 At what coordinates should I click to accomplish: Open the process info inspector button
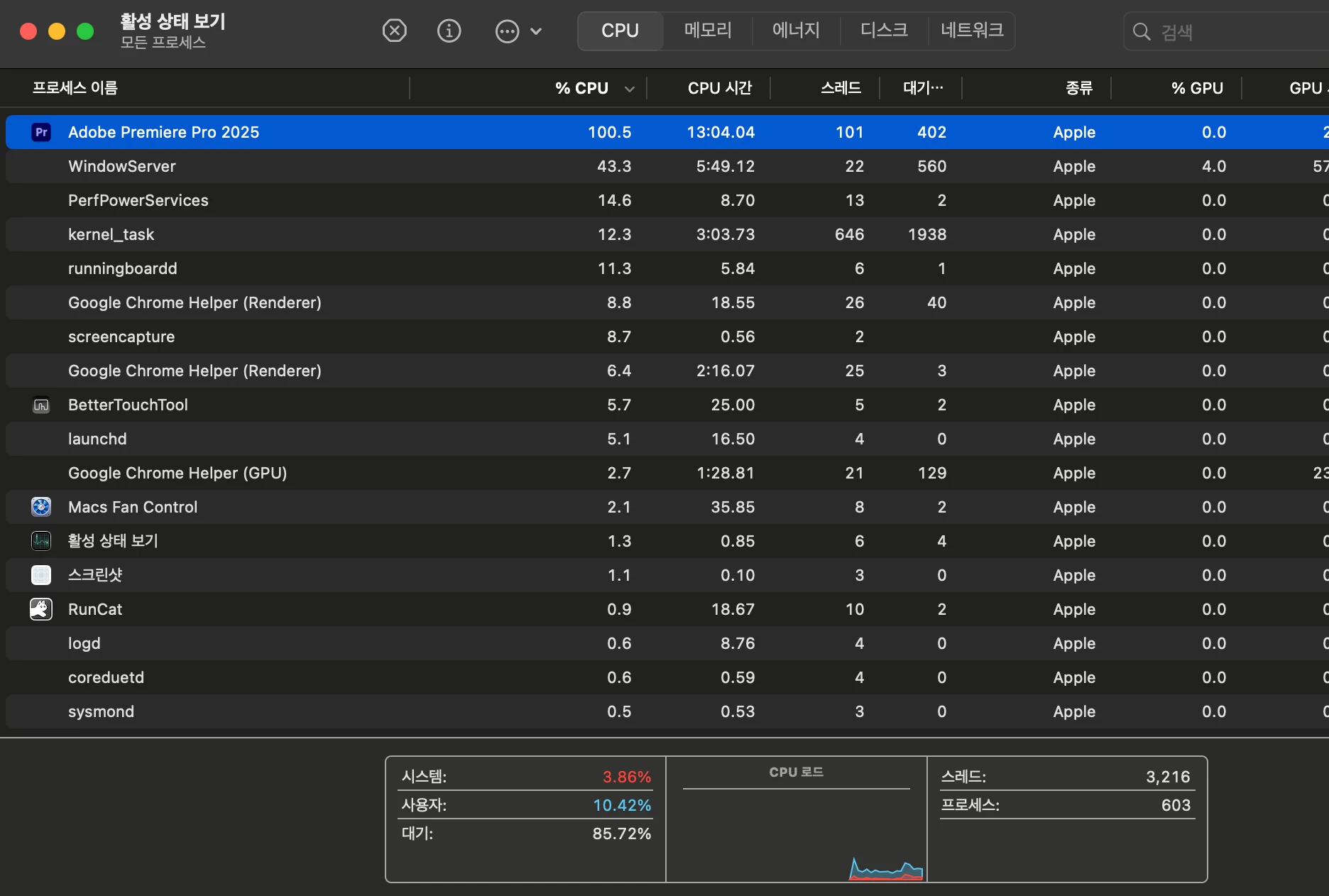click(x=449, y=31)
